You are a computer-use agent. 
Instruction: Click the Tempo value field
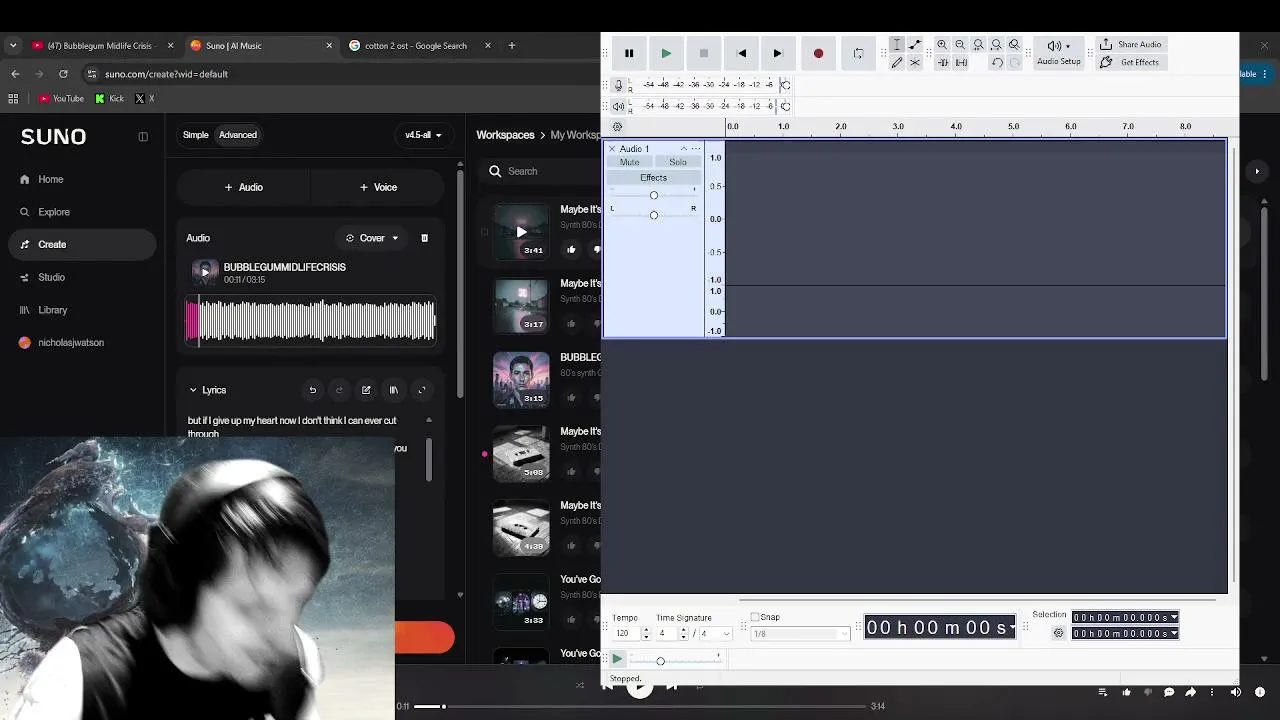(x=625, y=634)
